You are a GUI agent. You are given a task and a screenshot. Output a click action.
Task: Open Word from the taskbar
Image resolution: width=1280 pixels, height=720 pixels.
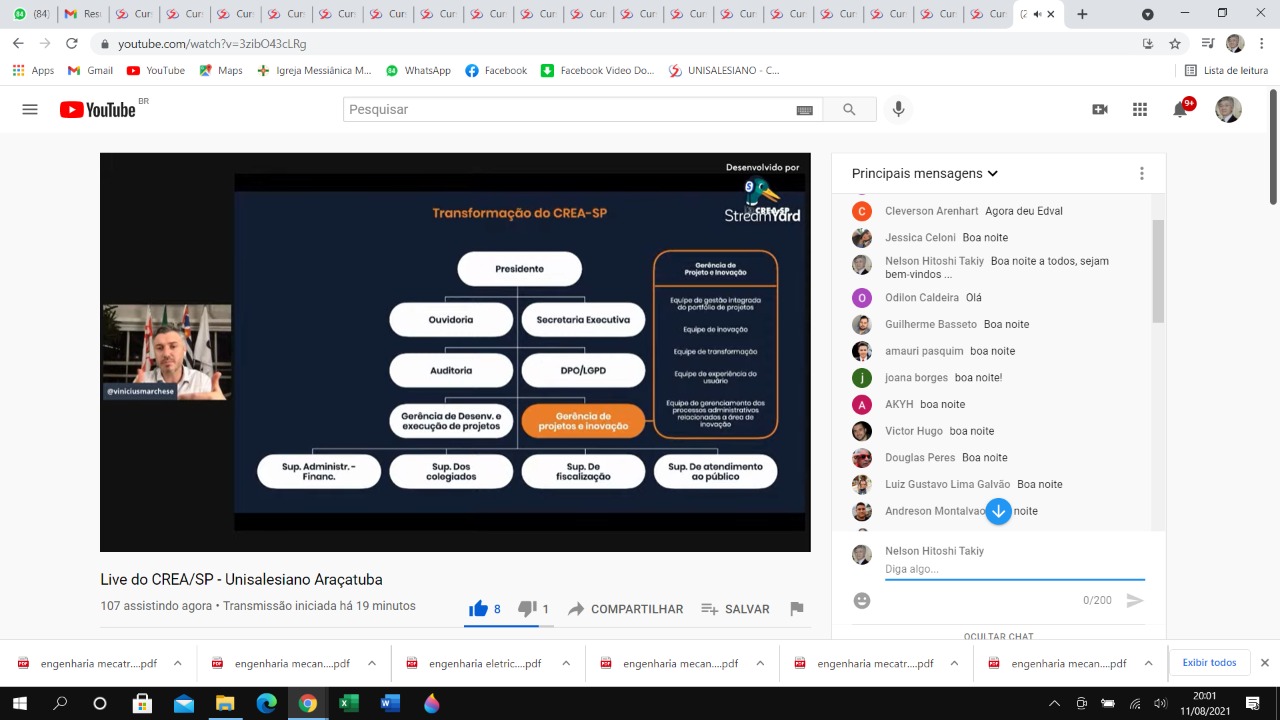pyautogui.click(x=390, y=704)
